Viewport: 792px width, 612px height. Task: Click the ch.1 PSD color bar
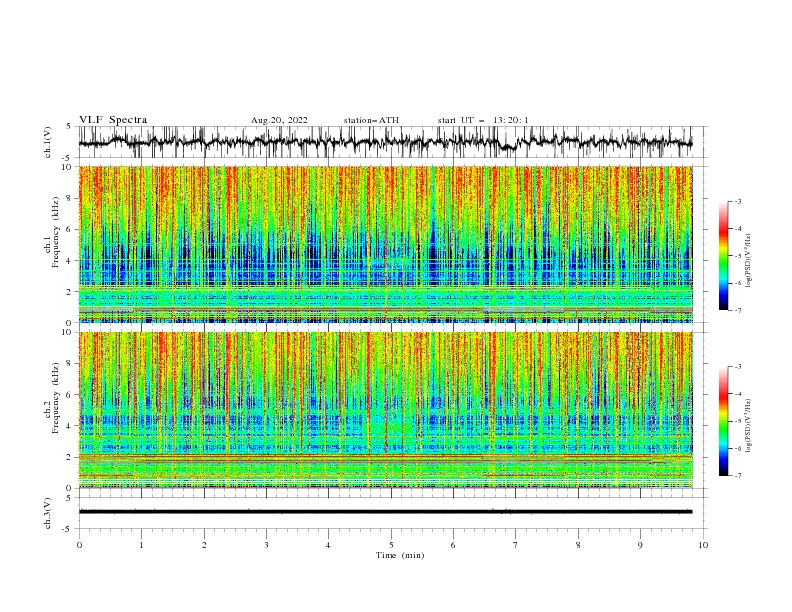tap(723, 256)
